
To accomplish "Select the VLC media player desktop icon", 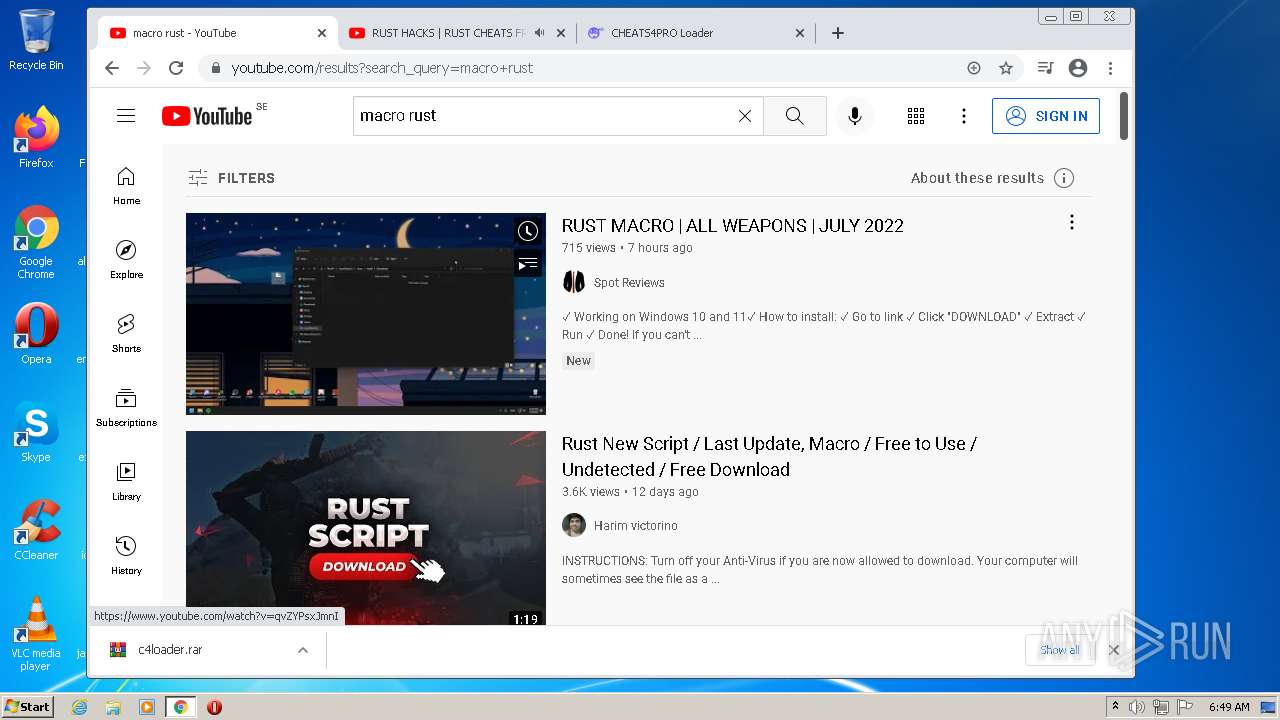I will (36, 633).
